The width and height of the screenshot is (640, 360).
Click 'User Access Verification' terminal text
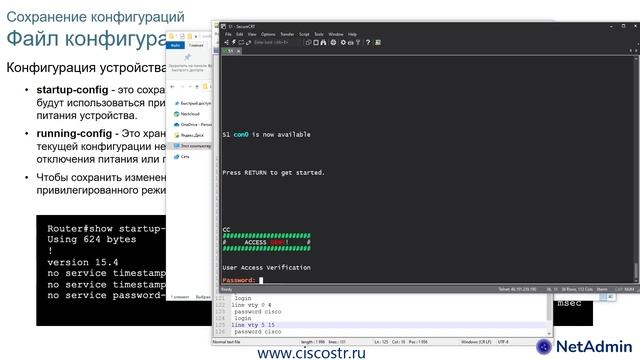(267, 267)
